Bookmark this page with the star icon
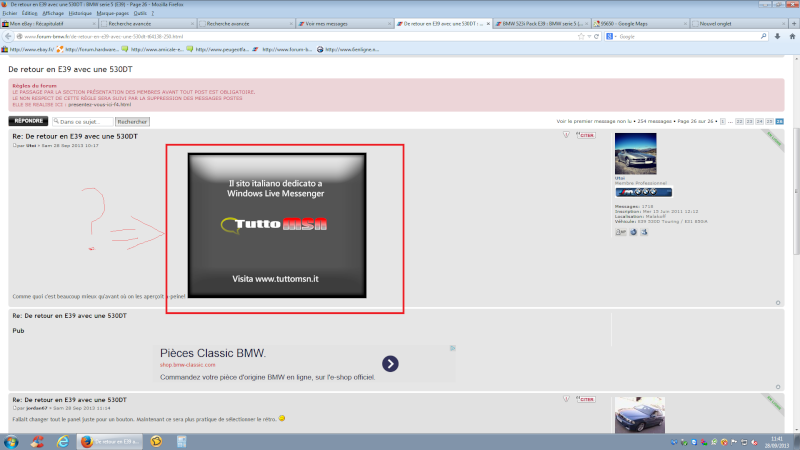This screenshot has height=450, width=800. pos(581,37)
